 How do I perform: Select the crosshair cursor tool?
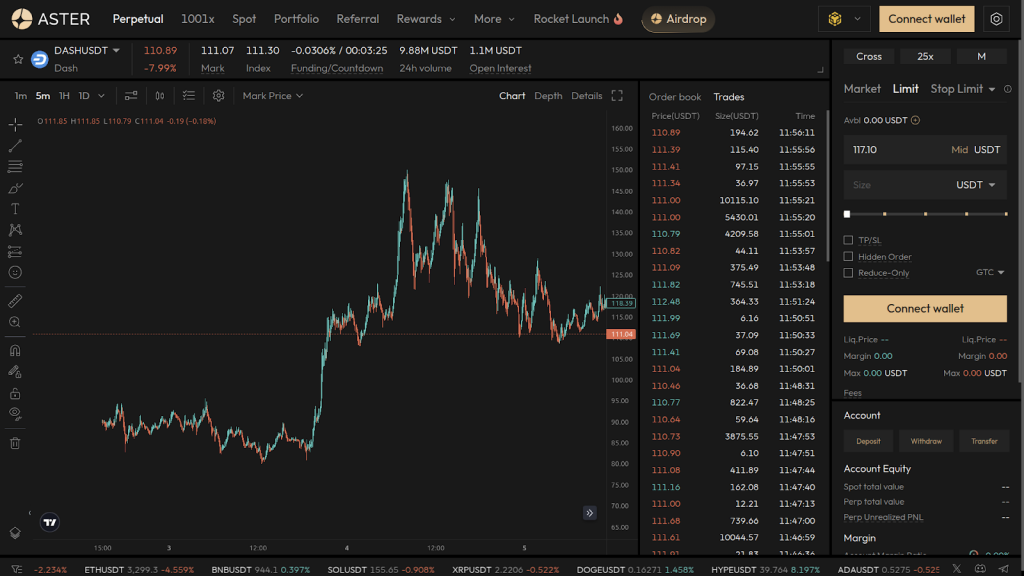[15, 125]
